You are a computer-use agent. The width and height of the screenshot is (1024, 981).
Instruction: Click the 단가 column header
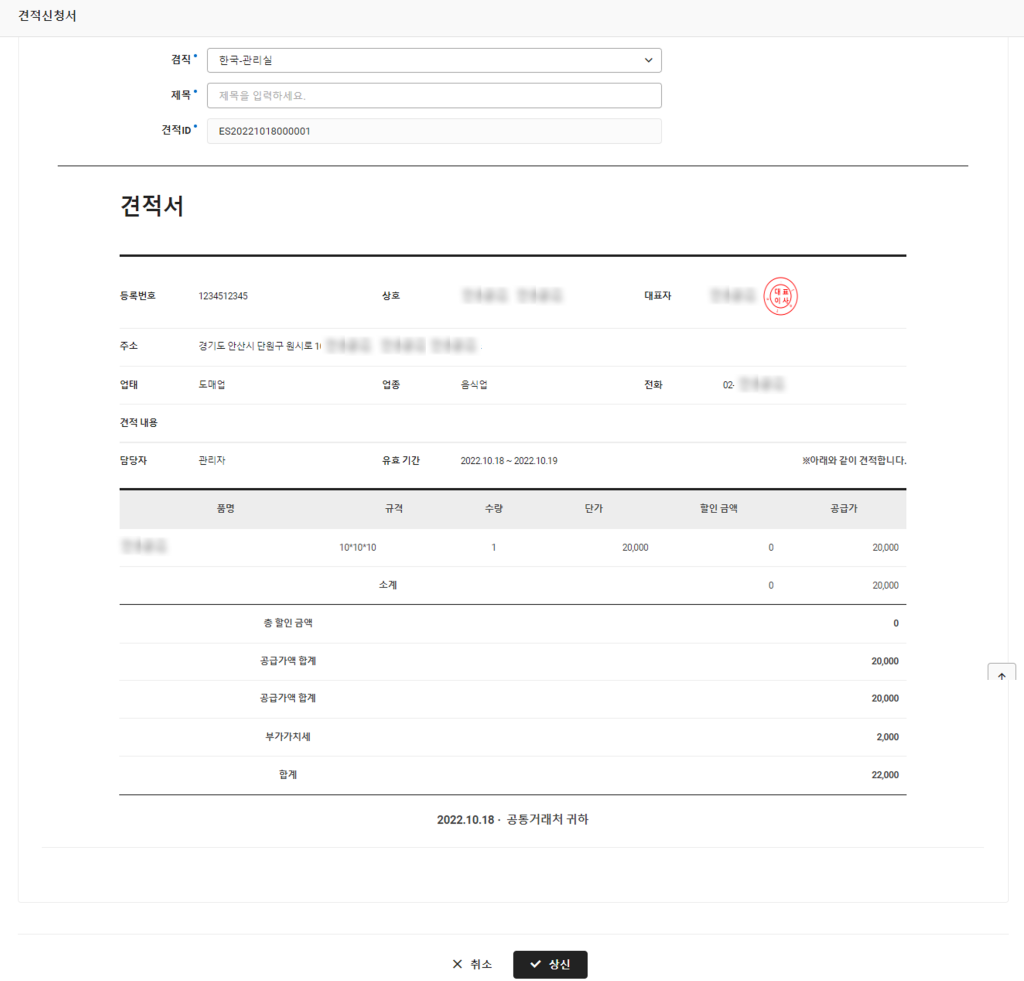coord(593,509)
